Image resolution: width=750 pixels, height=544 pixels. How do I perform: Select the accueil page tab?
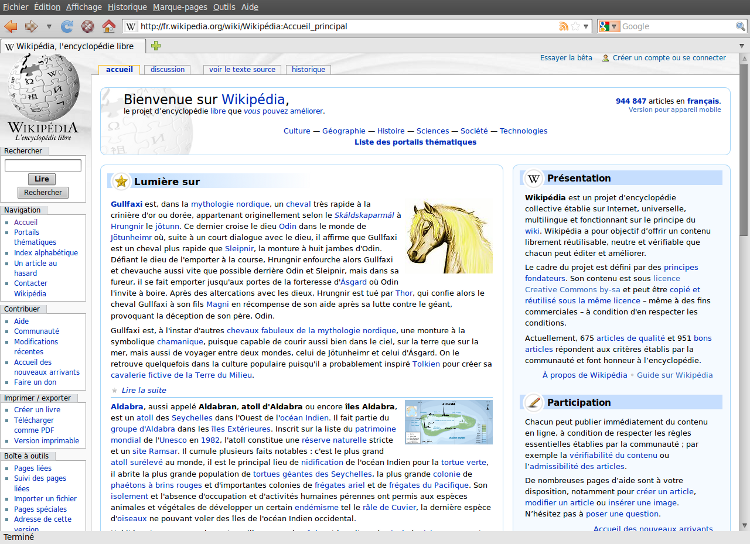[x=119, y=69]
